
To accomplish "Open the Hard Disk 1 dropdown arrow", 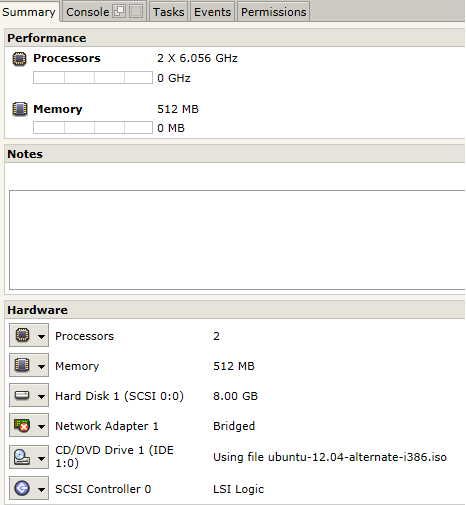I will [41, 397].
